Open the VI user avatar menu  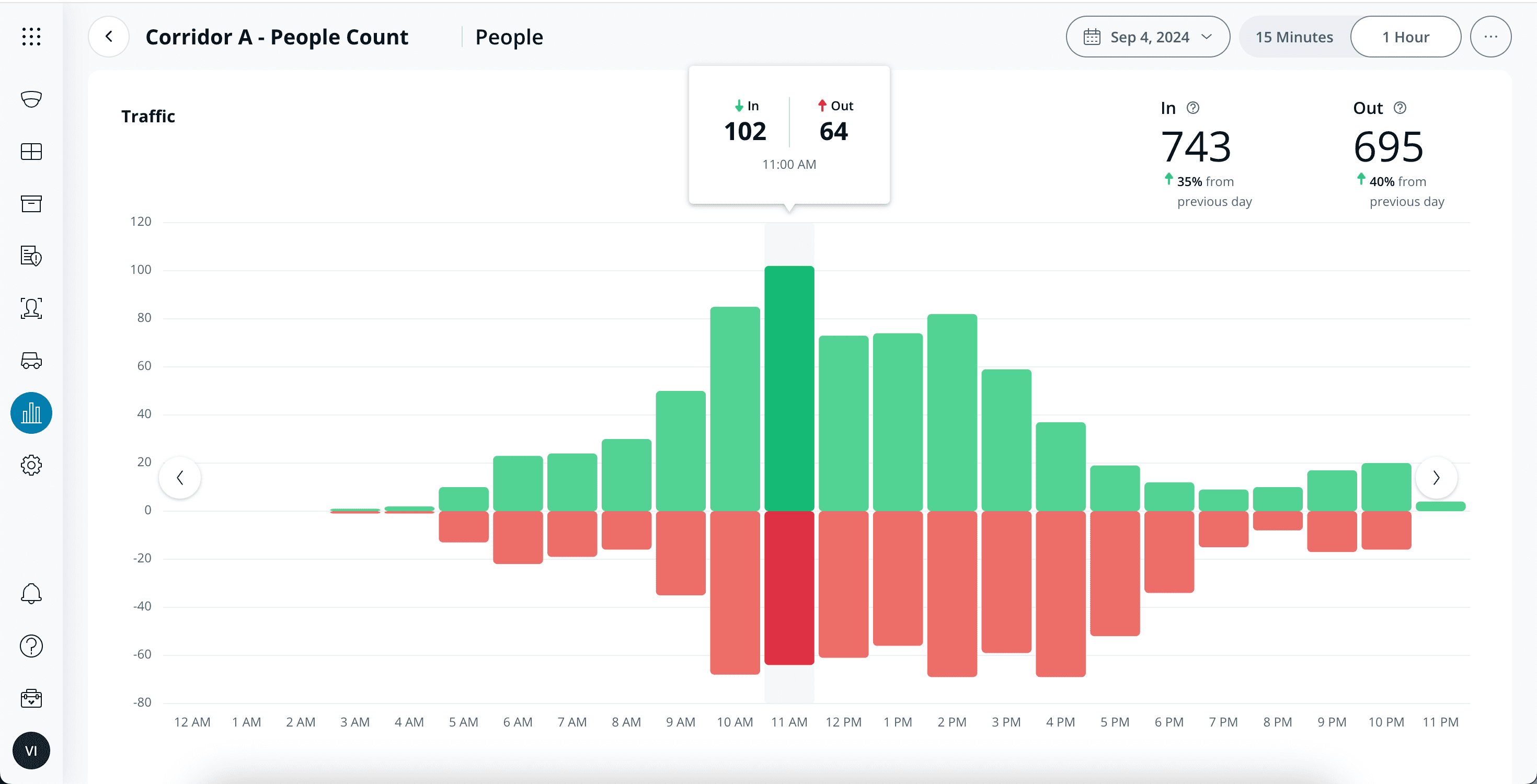(x=31, y=751)
